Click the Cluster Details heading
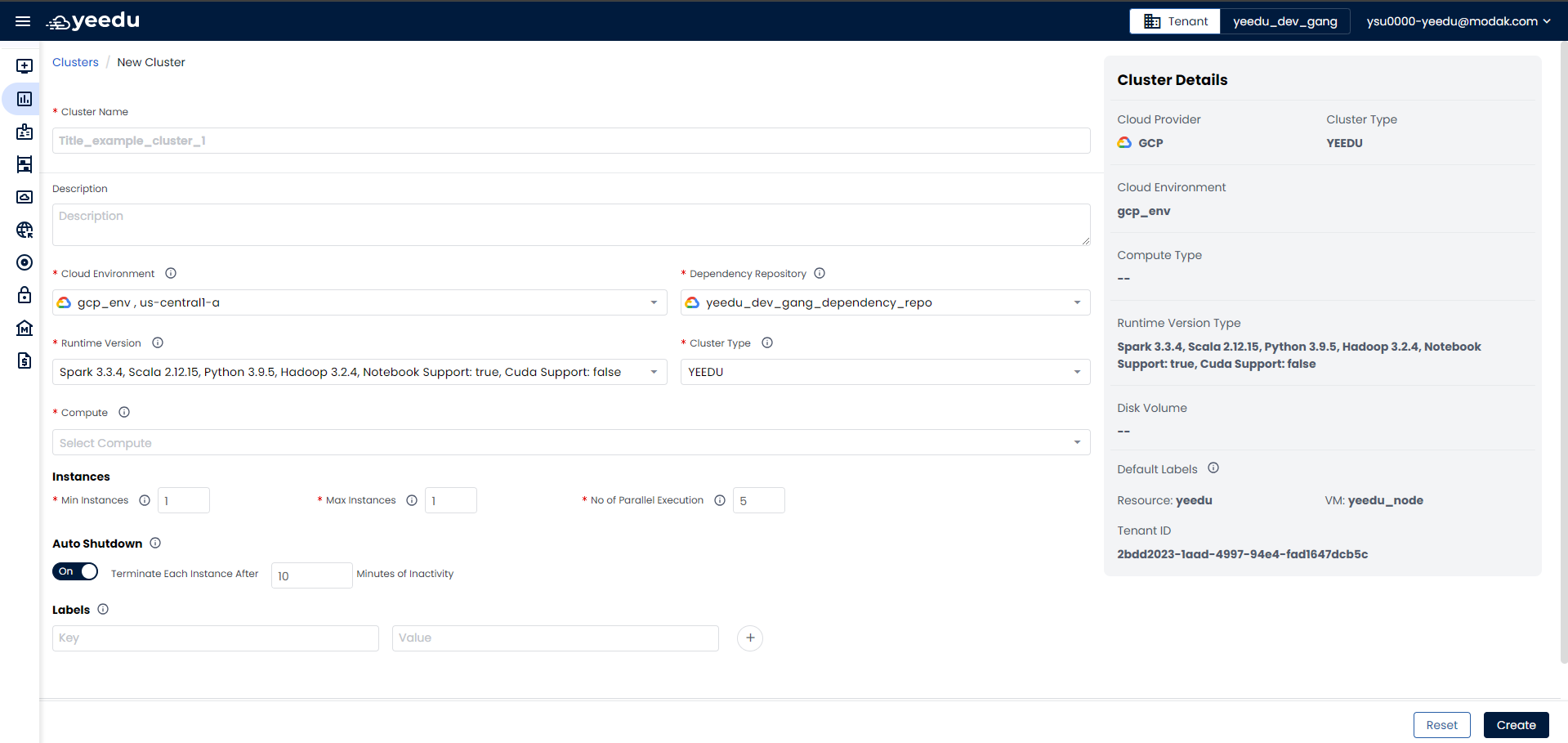This screenshot has width=1568, height=743. [x=1172, y=80]
